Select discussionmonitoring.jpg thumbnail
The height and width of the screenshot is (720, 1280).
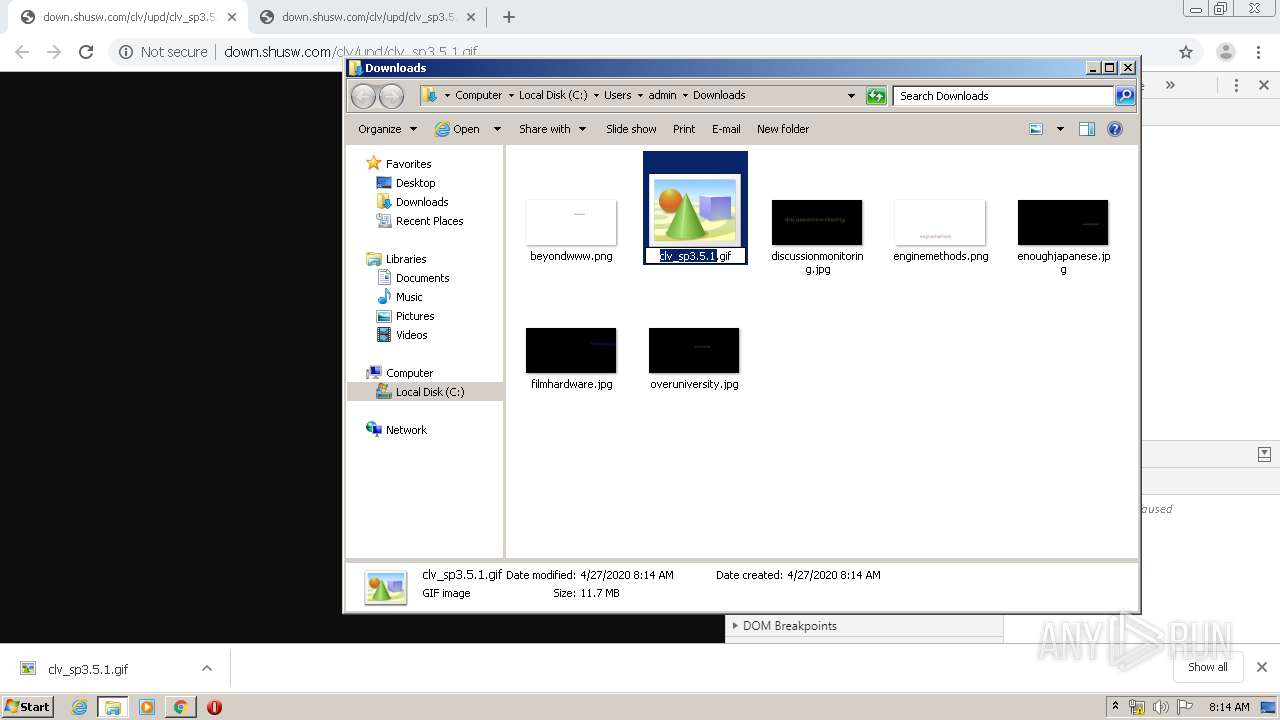tap(817, 222)
